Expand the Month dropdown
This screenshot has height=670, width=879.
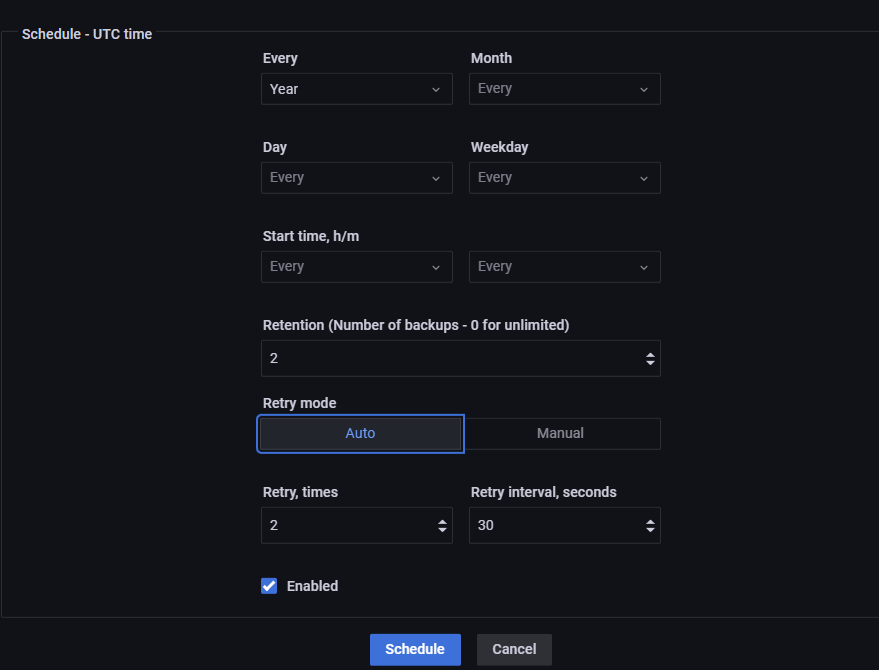click(565, 89)
